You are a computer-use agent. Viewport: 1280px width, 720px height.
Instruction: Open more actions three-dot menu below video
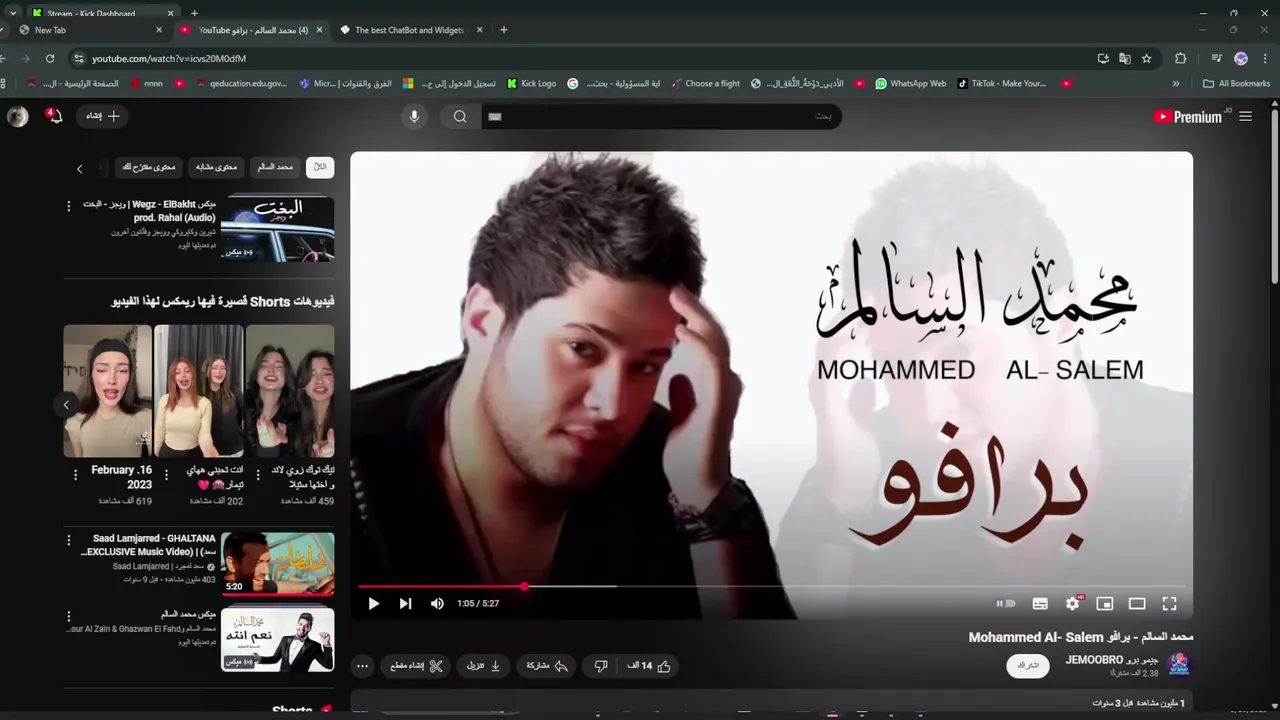pyautogui.click(x=363, y=666)
